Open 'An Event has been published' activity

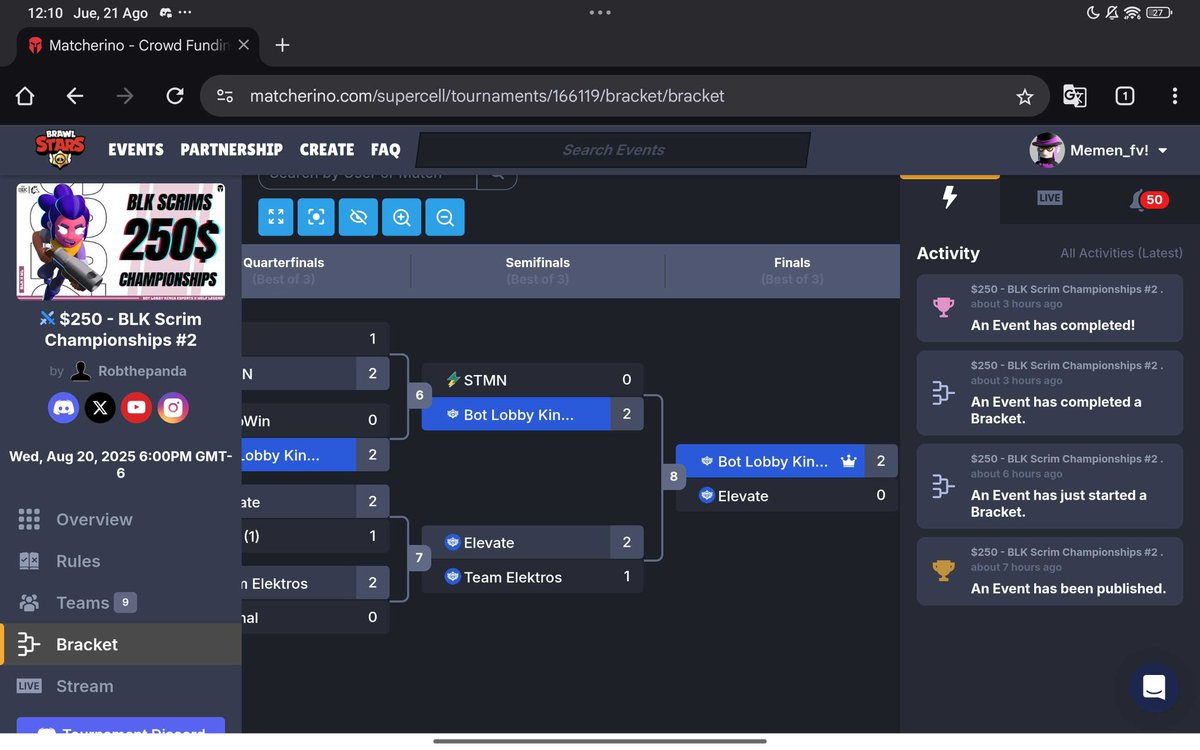pyautogui.click(x=1050, y=571)
